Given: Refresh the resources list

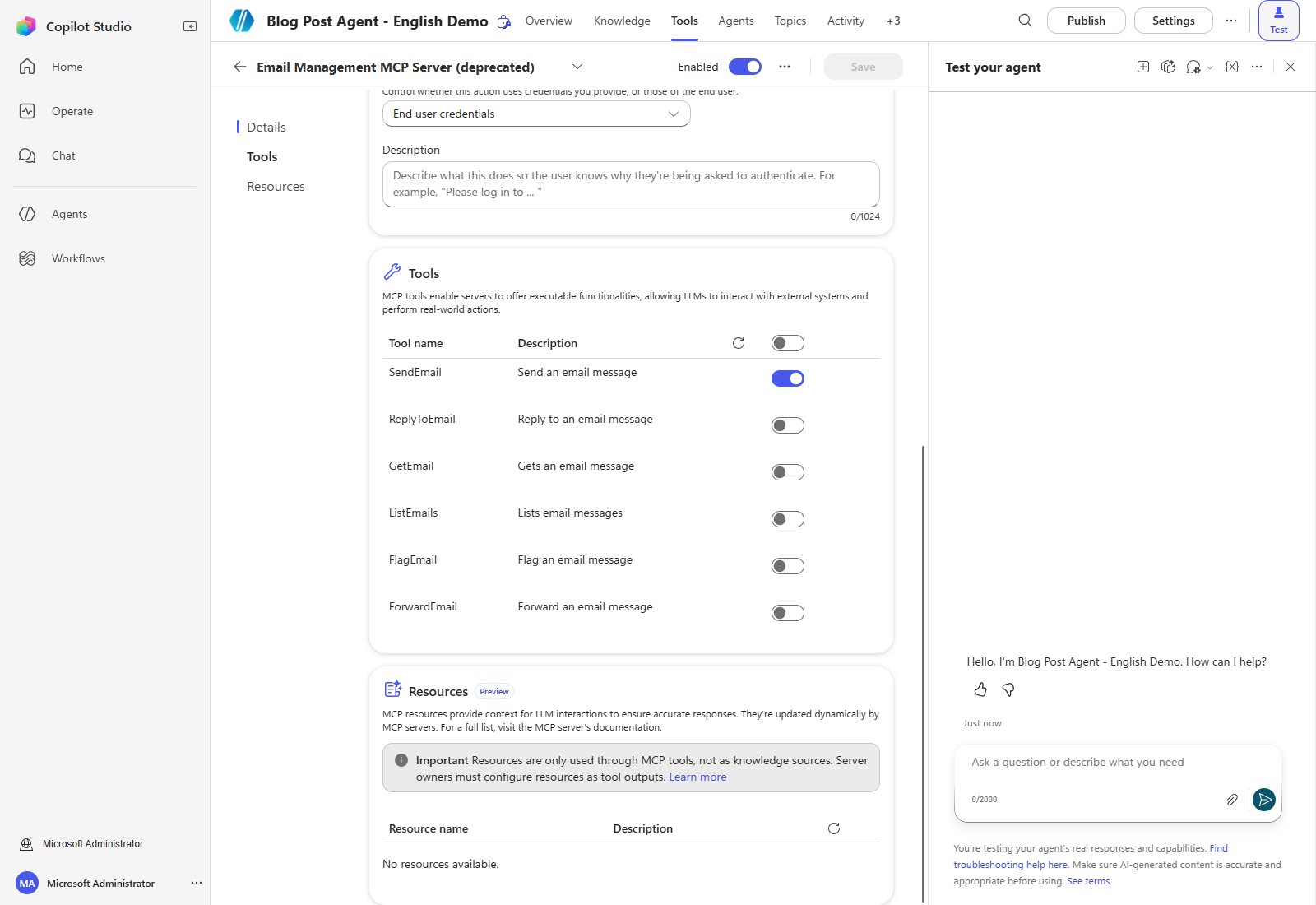Looking at the screenshot, I should pyautogui.click(x=834, y=828).
